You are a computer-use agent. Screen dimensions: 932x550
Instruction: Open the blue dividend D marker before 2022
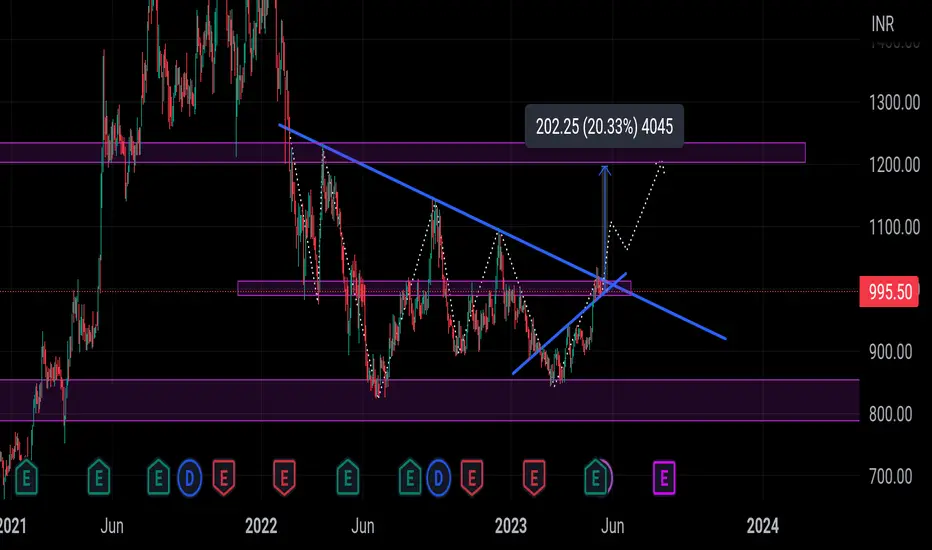pyautogui.click(x=190, y=477)
